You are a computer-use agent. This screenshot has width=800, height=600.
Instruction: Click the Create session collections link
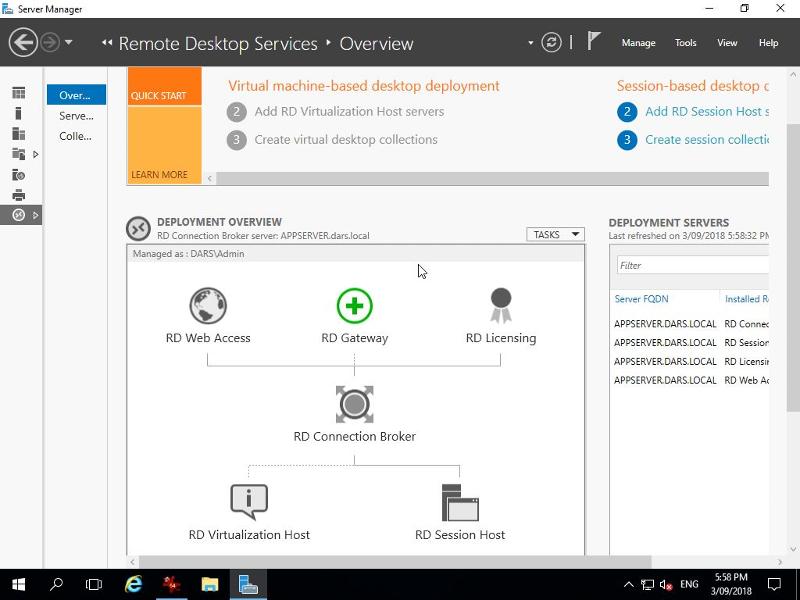(x=707, y=139)
